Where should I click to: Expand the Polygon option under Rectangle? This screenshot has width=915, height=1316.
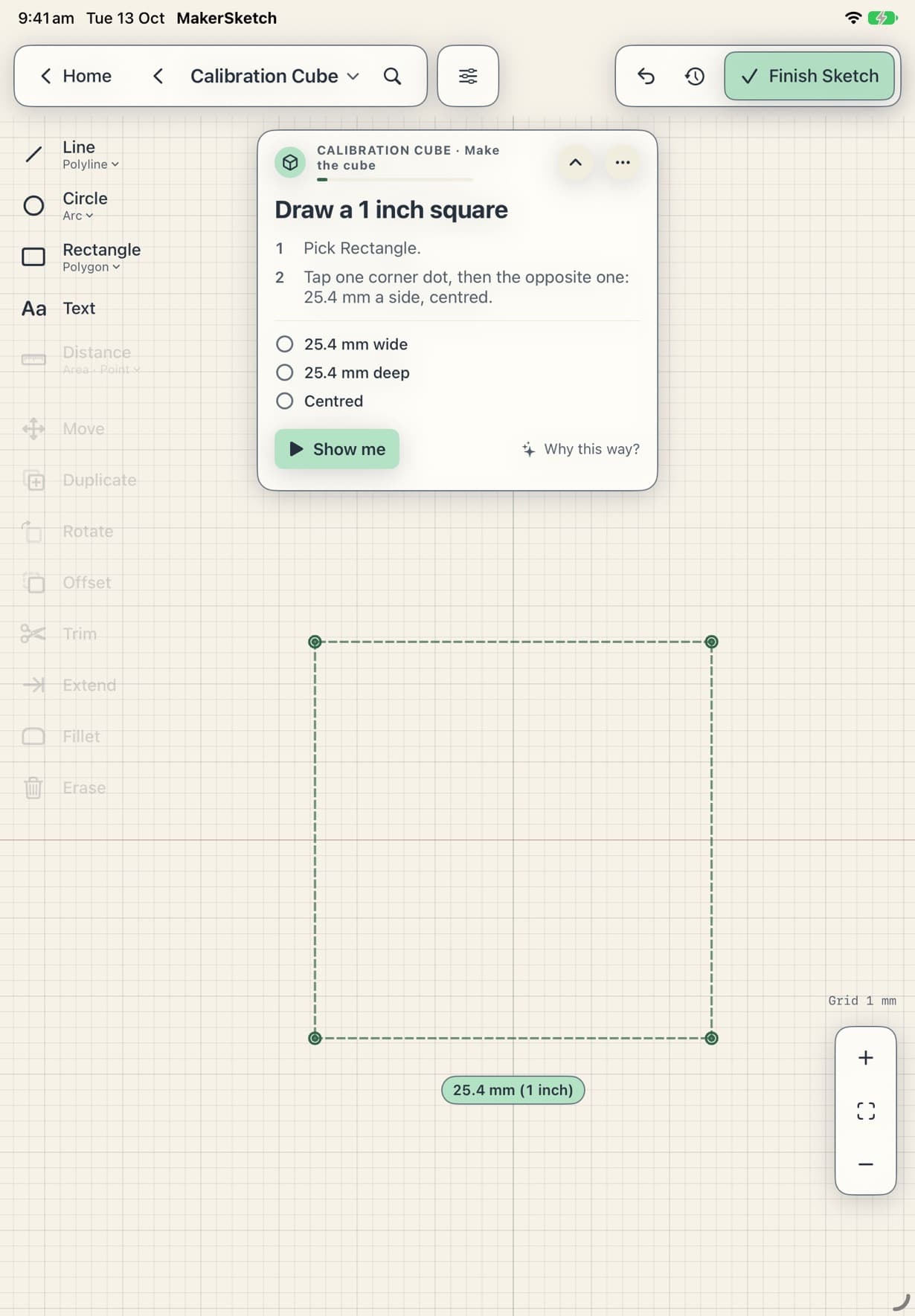point(91,267)
